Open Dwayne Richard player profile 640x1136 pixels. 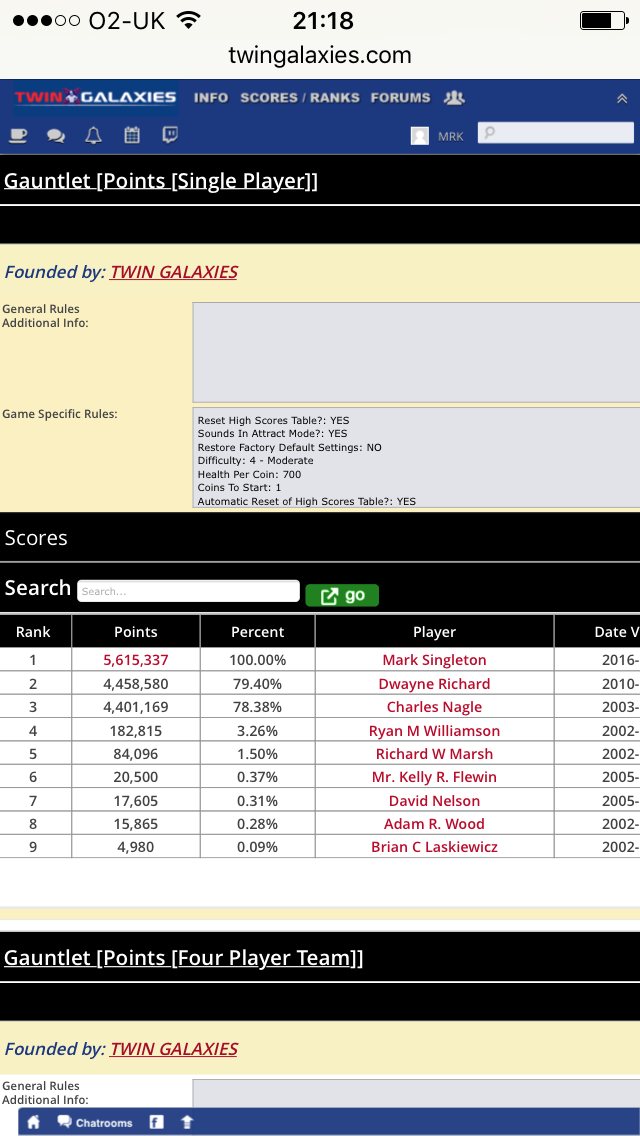[x=434, y=684]
